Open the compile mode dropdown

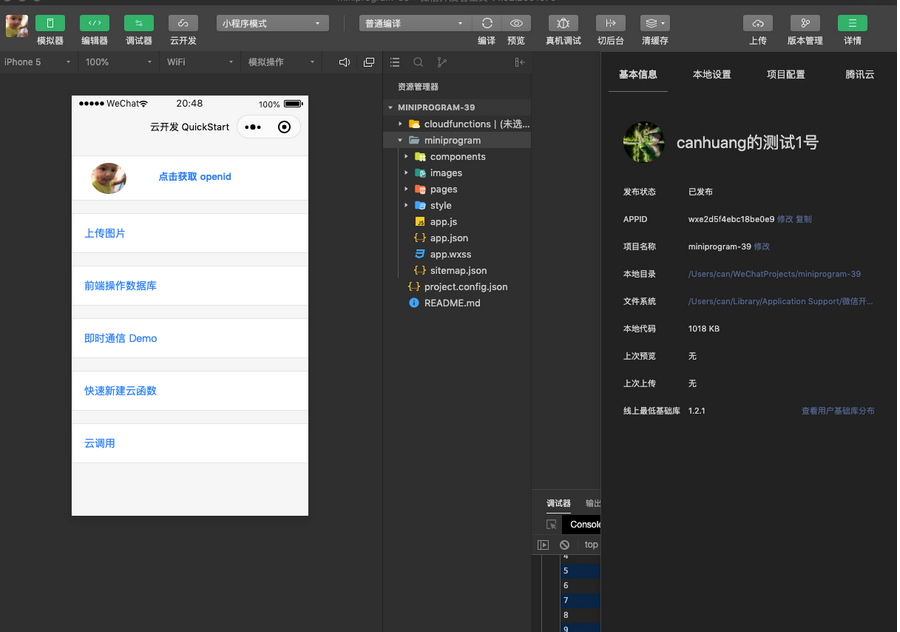point(415,24)
